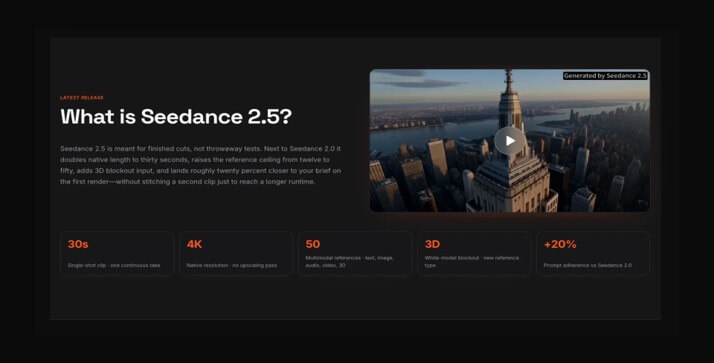Screen dimensions: 714x363
Task: Click 'Prompt adherence vs Seedance 2.0' text
Action: coord(587,265)
